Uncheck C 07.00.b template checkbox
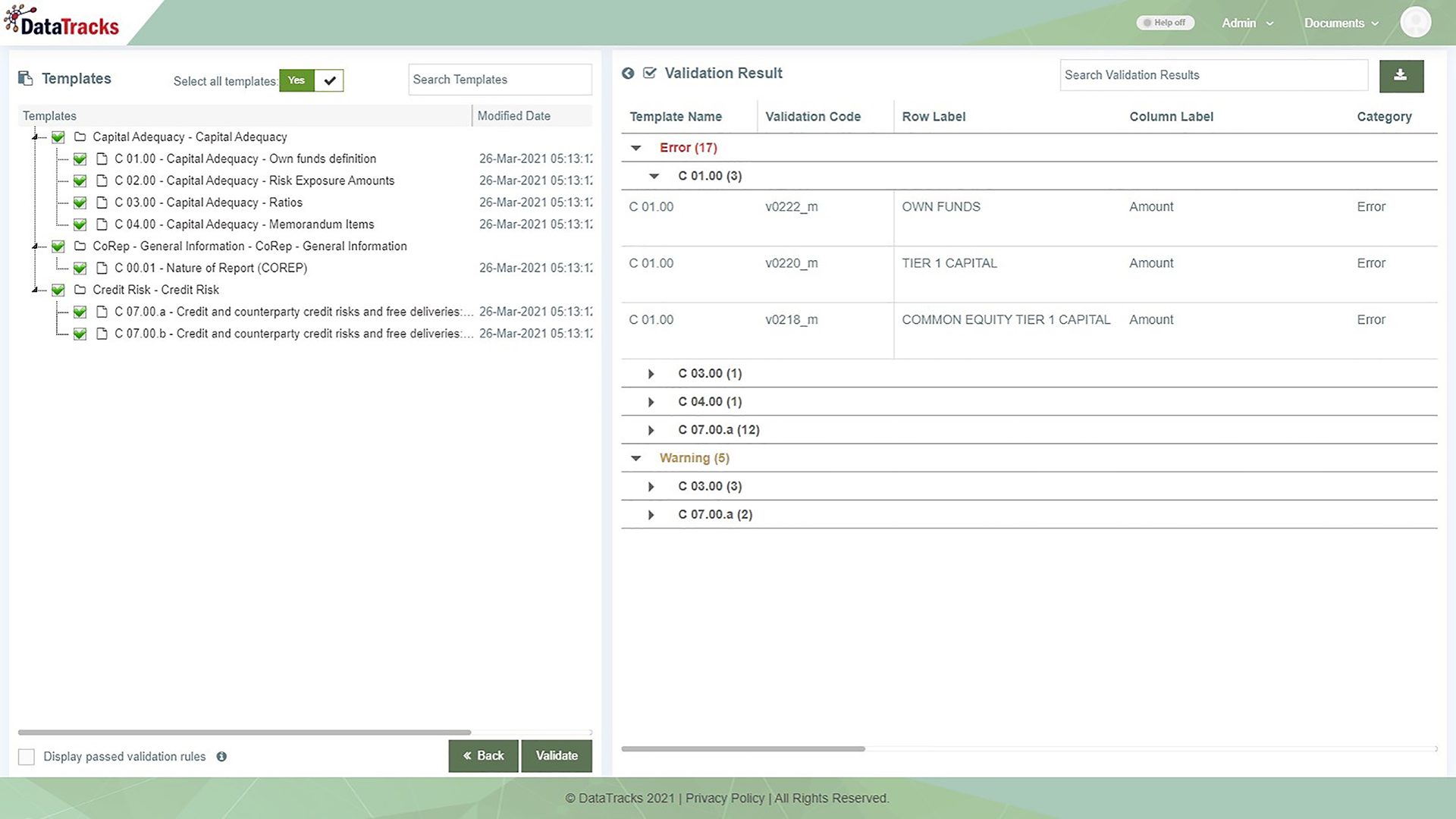The width and height of the screenshot is (1456, 819). click(x=80, y=334)
